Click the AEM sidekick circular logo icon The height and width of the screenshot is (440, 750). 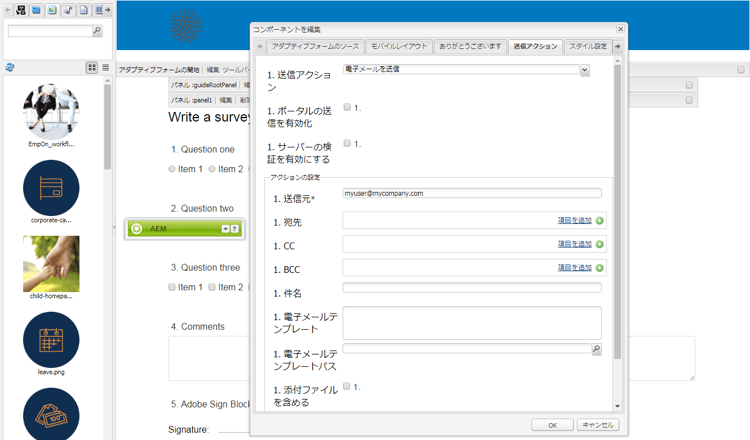136,229
